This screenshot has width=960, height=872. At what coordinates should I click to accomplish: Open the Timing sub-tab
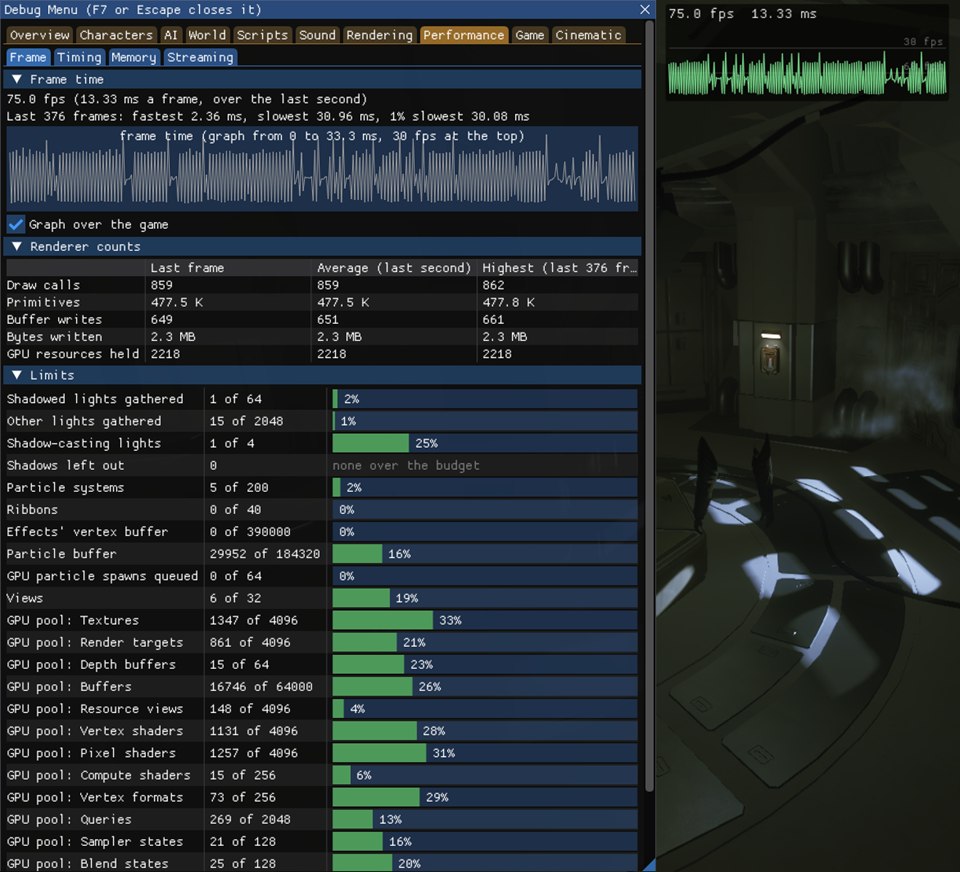click(x=79, y=57)
